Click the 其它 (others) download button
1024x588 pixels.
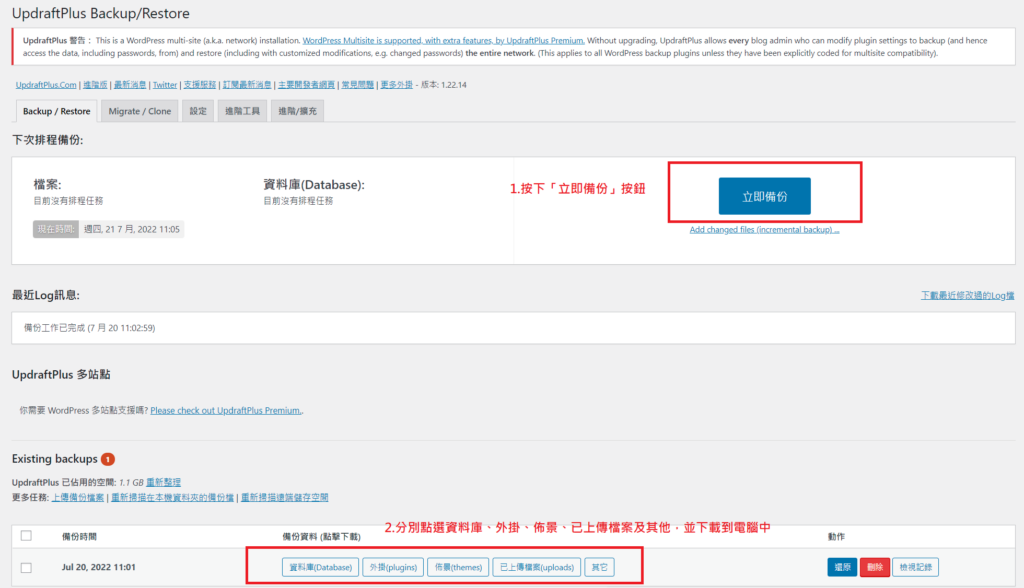click(599, 567)
